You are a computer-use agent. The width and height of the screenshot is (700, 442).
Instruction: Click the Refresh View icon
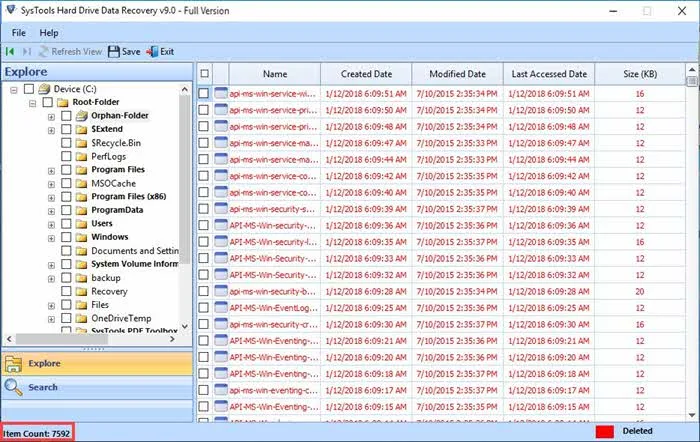[43, 52]
